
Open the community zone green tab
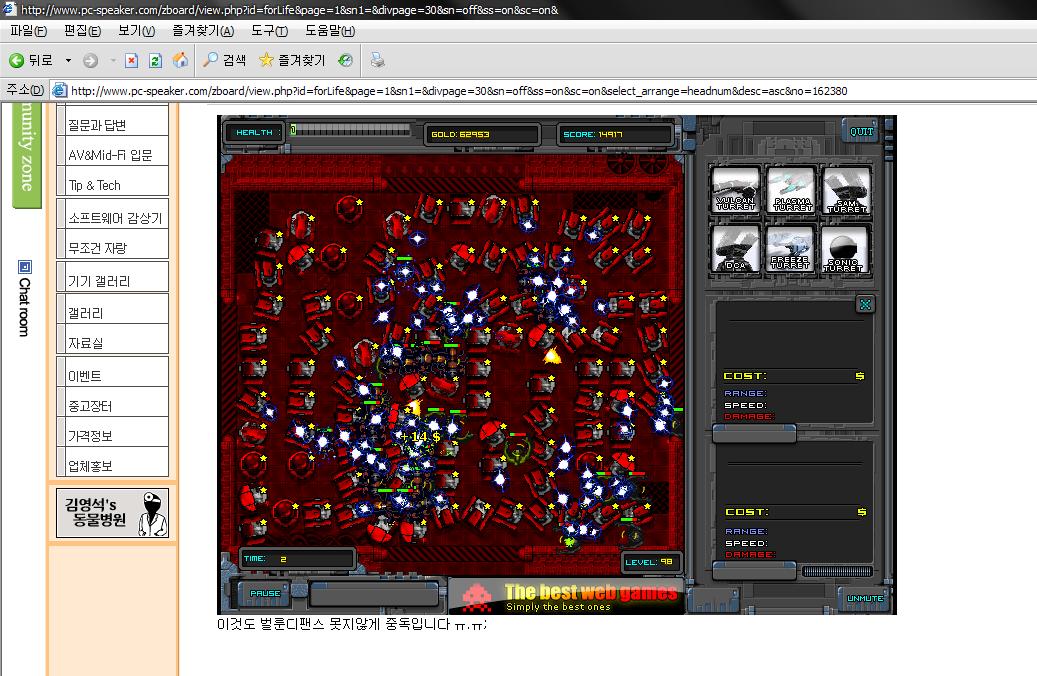(x=26, y=154)
